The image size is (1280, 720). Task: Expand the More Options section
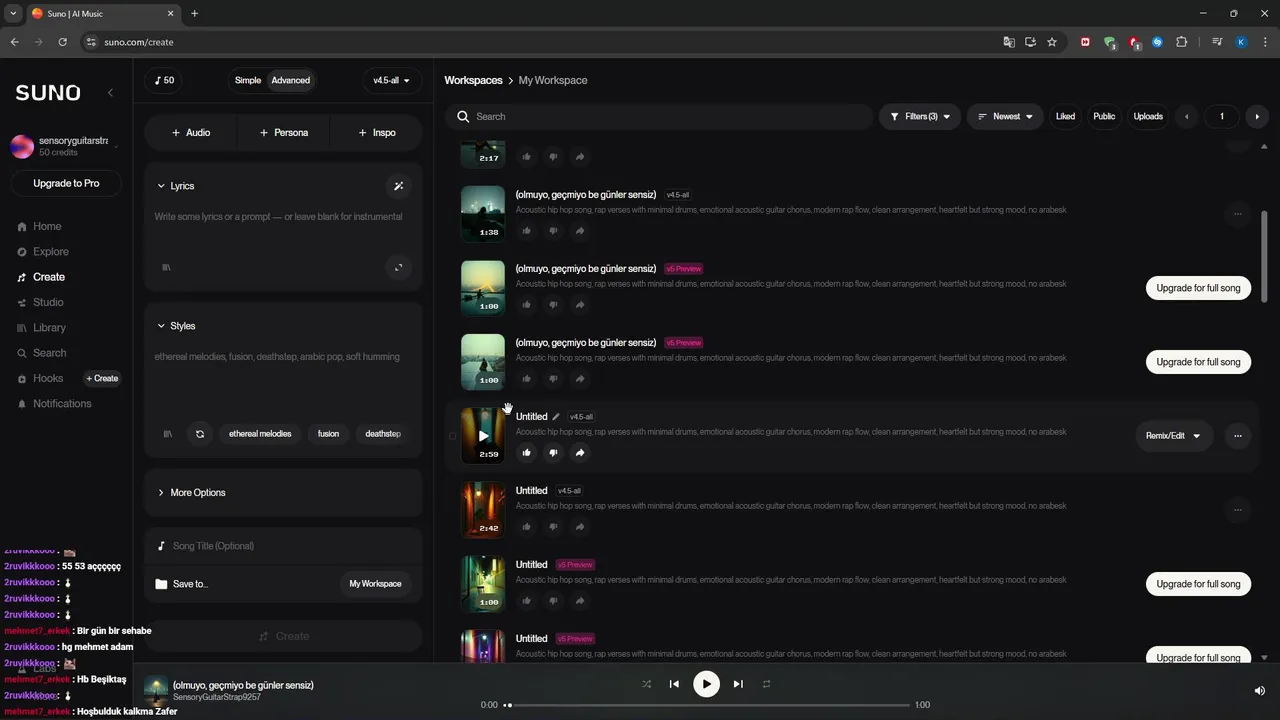pyautogui.click(x=284, y=493)
